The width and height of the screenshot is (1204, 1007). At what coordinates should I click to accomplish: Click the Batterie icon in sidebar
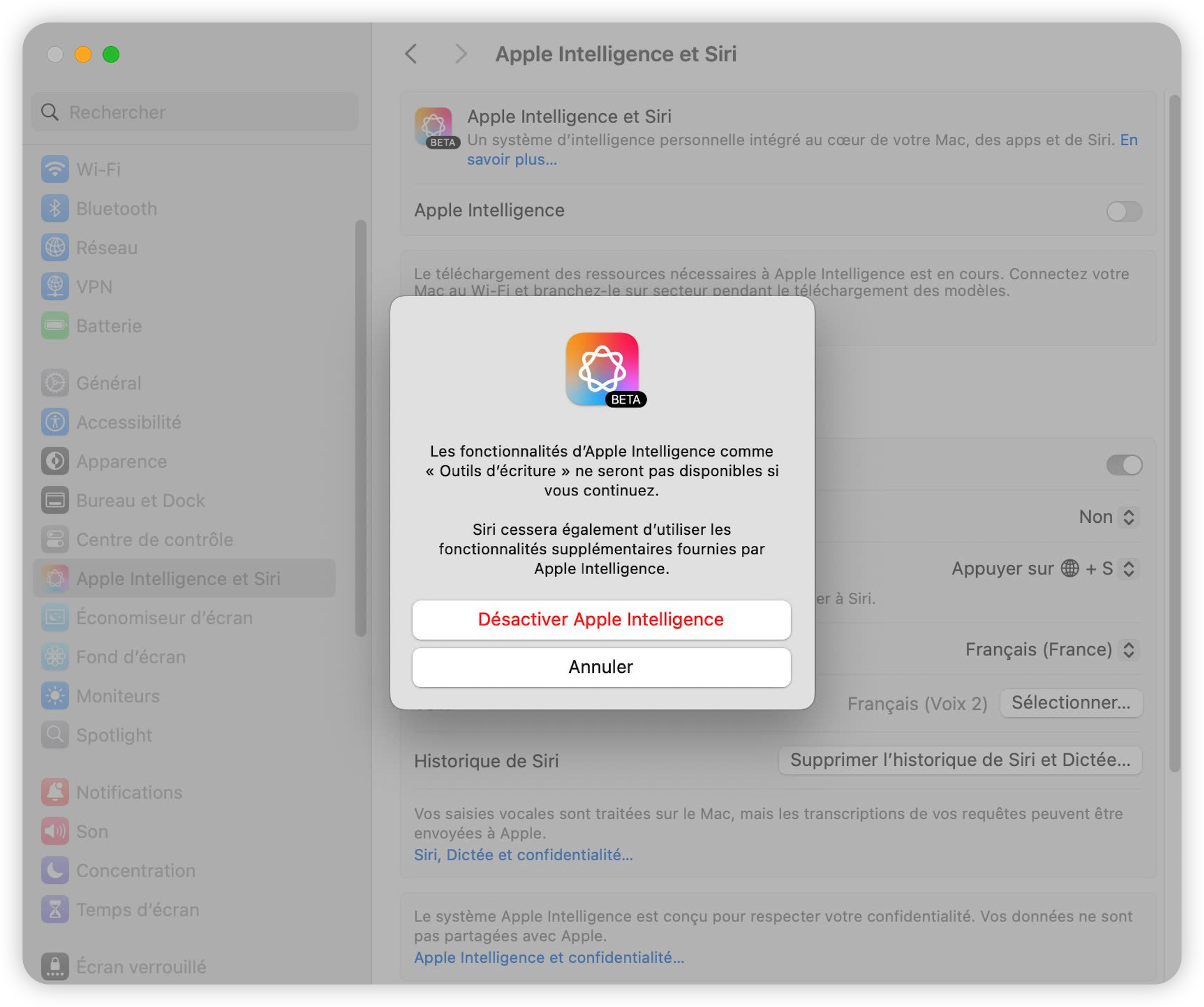(55, 326)
